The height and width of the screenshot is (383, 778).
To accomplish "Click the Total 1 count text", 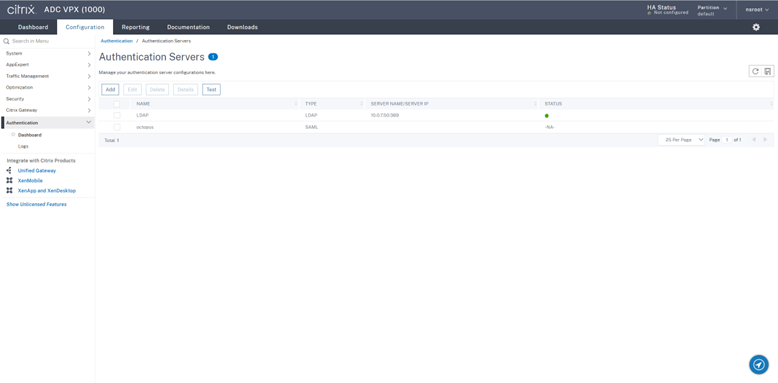I will coord(112,140).
